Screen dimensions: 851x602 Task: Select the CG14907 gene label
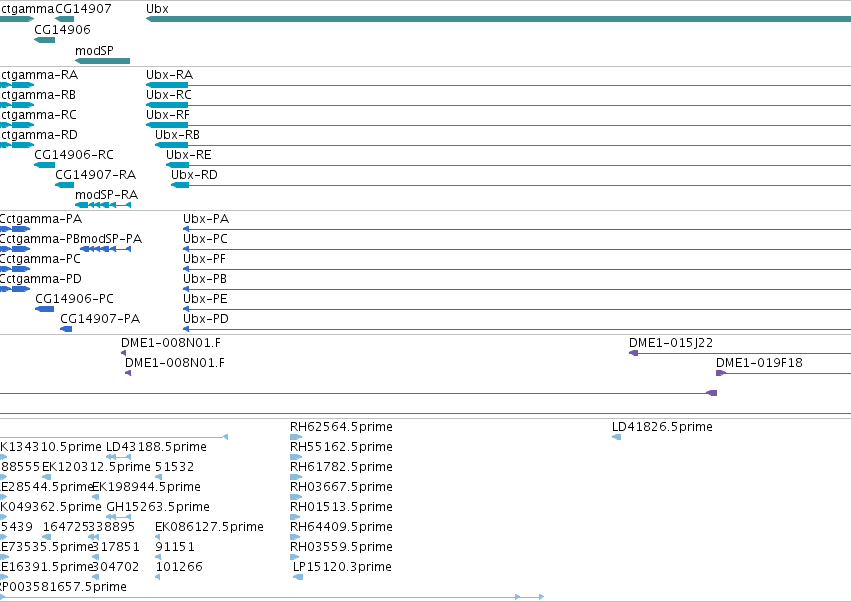pos(83,9)
